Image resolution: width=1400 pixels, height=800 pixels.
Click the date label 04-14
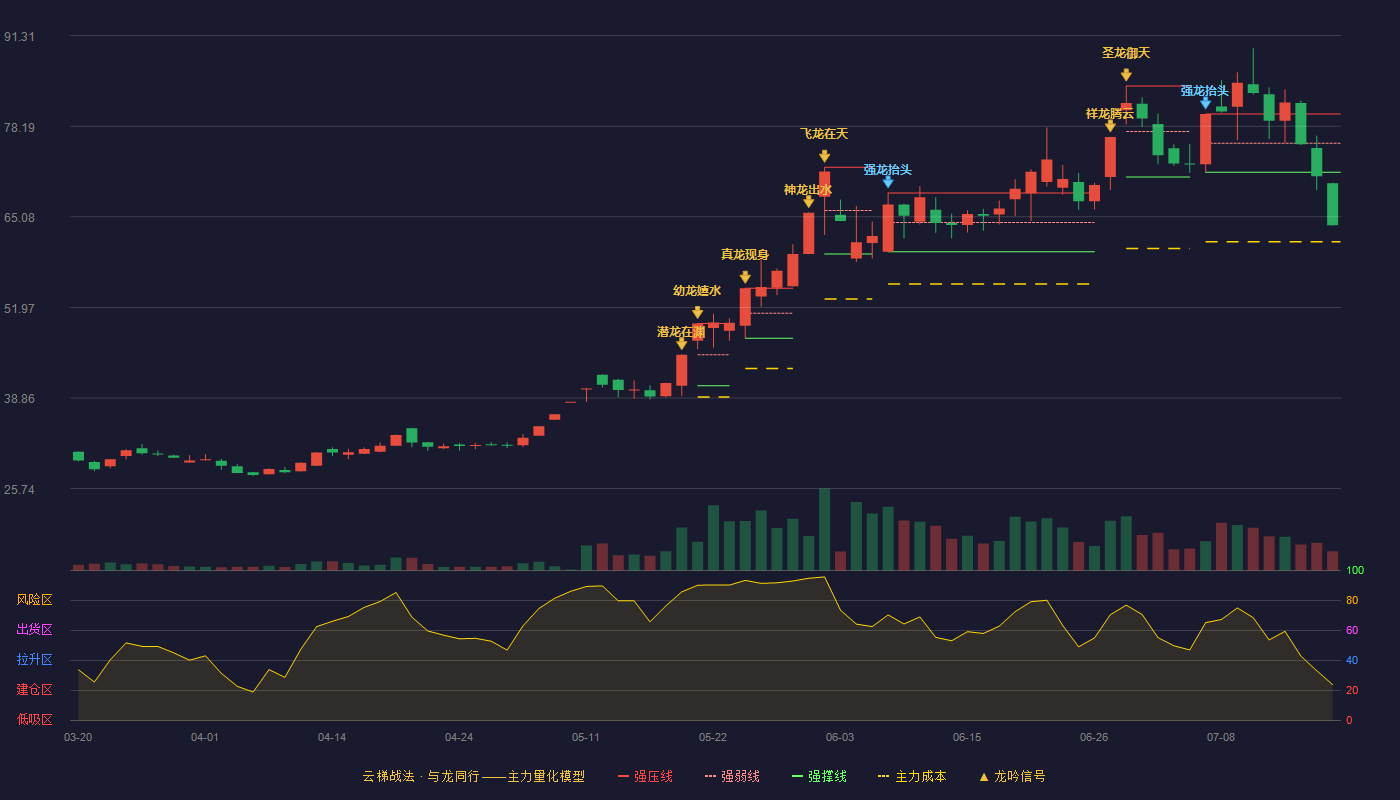click(x=332, y=737)
